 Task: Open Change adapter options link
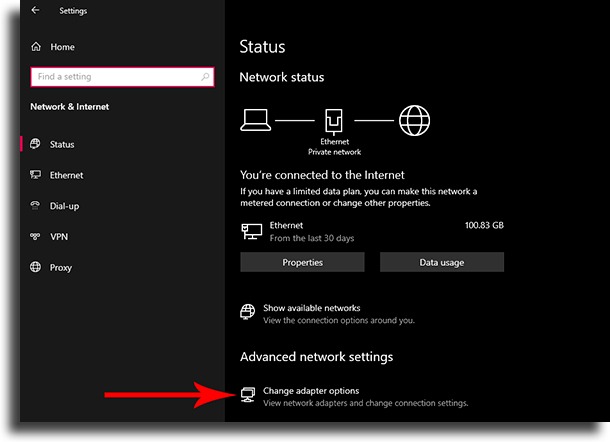(x=311, y=391)
